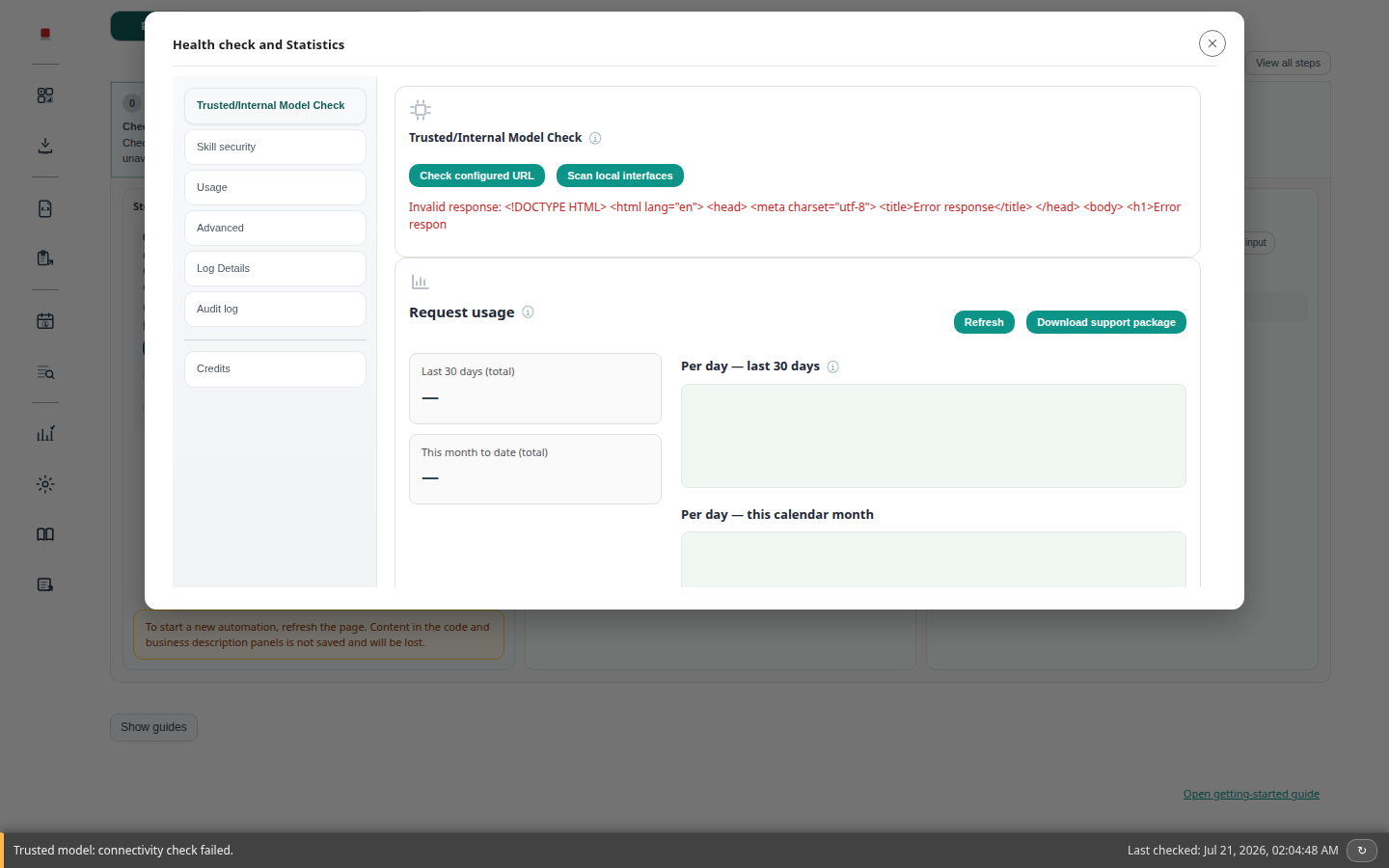Image resolution: width=1389 pixels, height=868 pixels.
Task: Switch to the Skill security tab
Action: 275,147
